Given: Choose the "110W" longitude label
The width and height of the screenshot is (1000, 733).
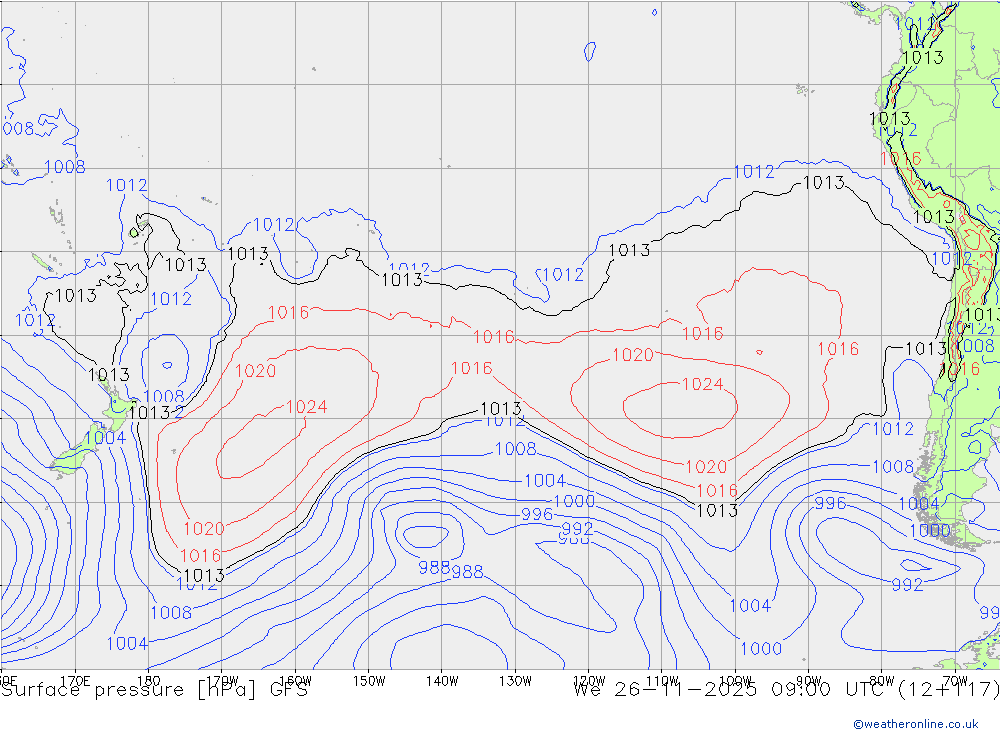Looking at the screenshot, I should 662,680.
